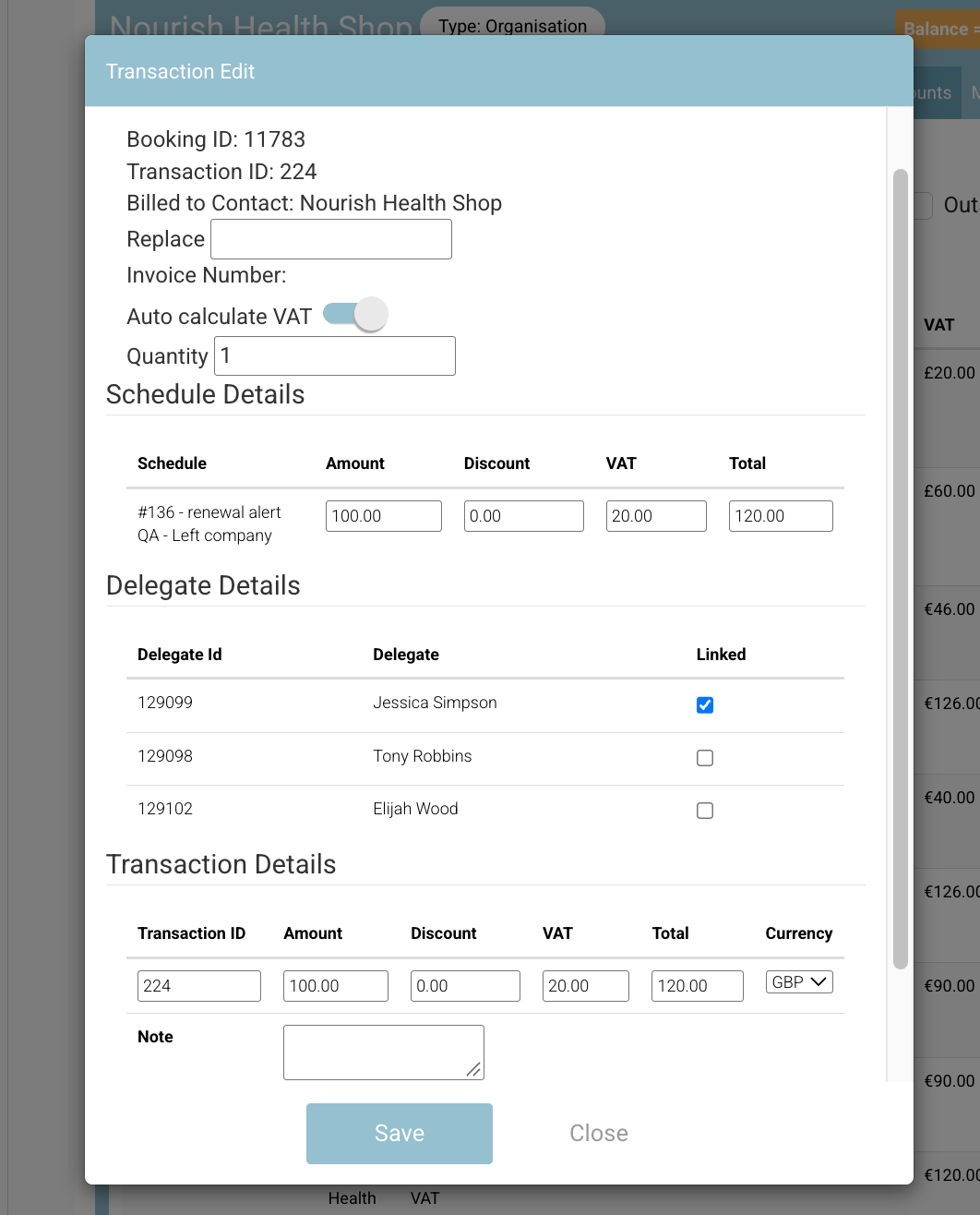Edit the Transaction Details Discount field
This screenshot has height=1215, width=980.
coord(465,986)
